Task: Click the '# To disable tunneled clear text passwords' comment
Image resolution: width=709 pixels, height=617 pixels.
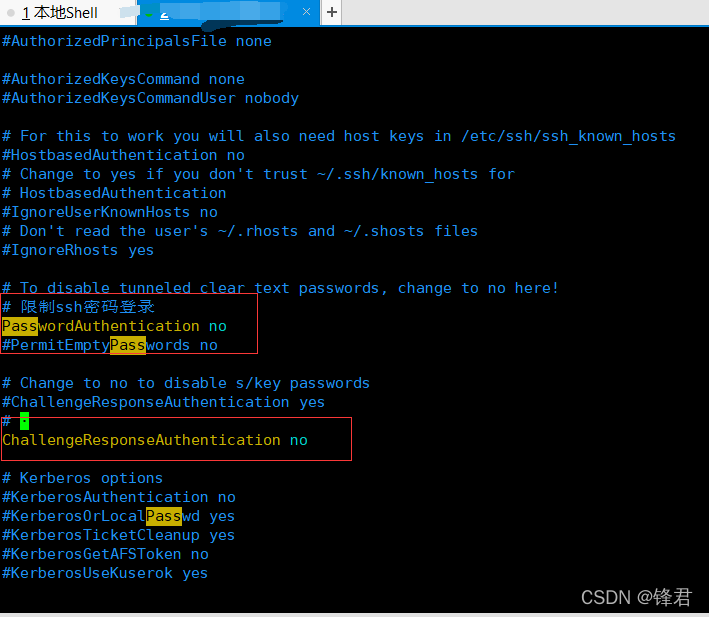Action: [x=281, y=288]
